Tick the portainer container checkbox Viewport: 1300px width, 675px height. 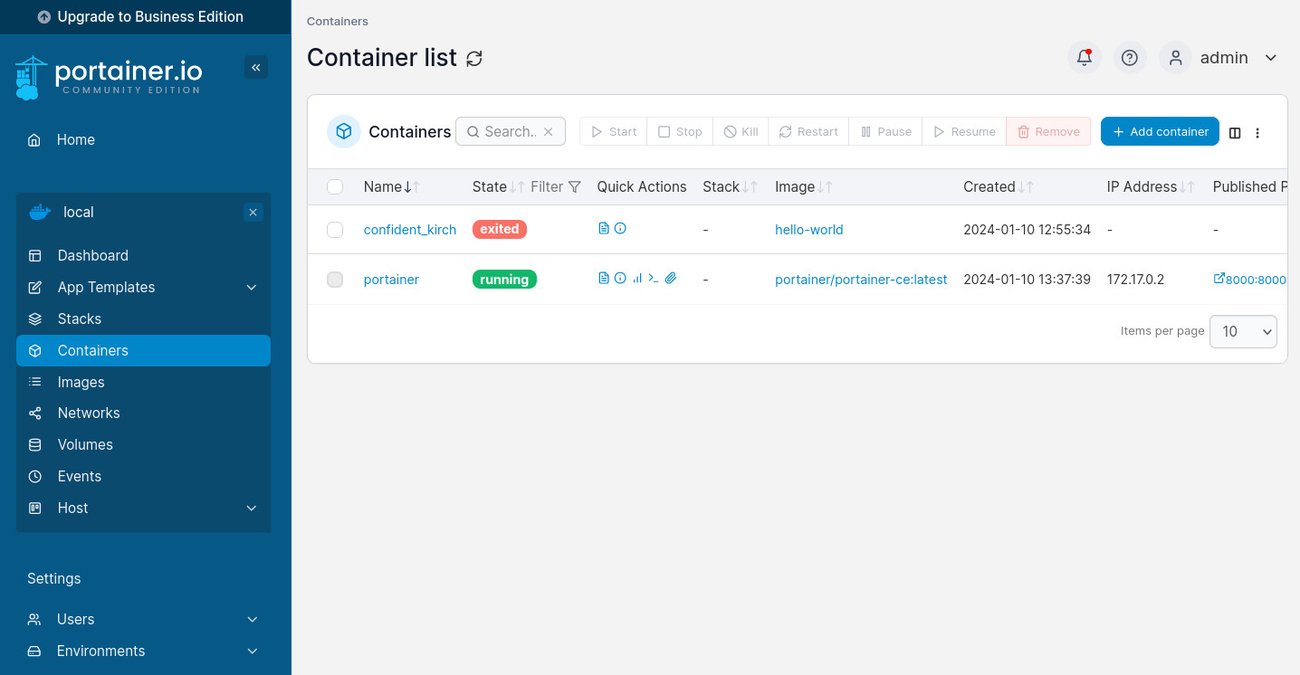(335, 279)
